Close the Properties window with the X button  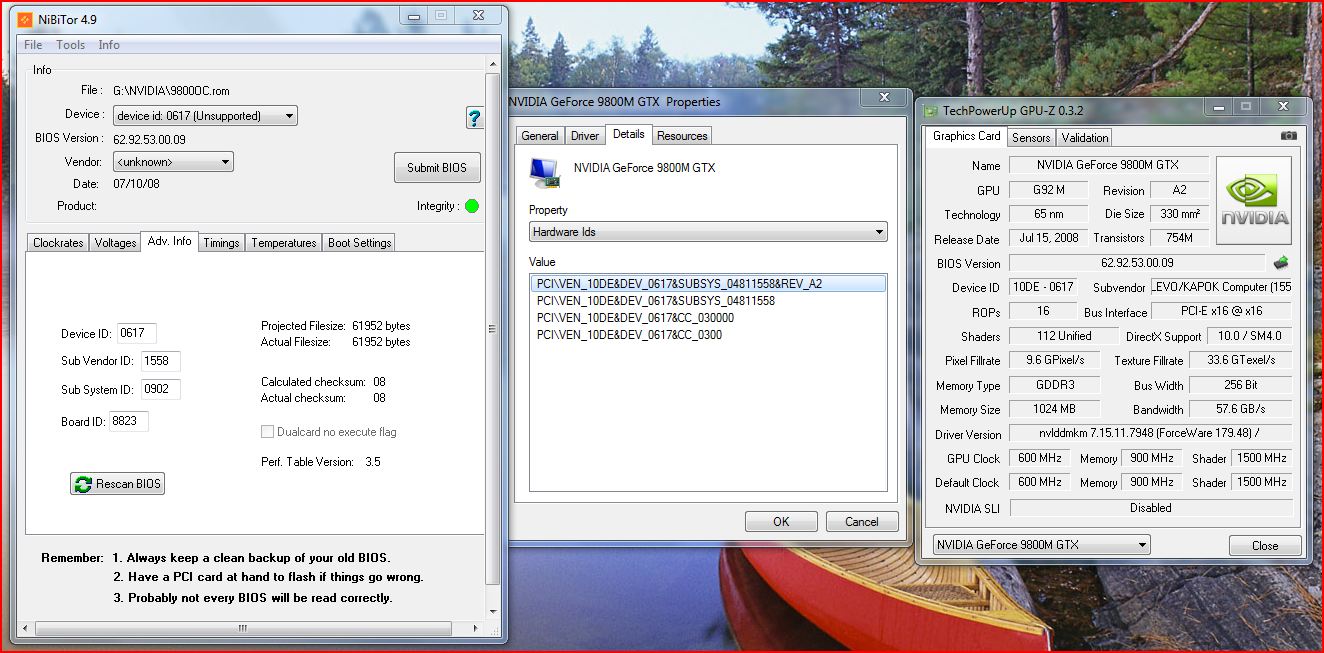pos(885,97)
